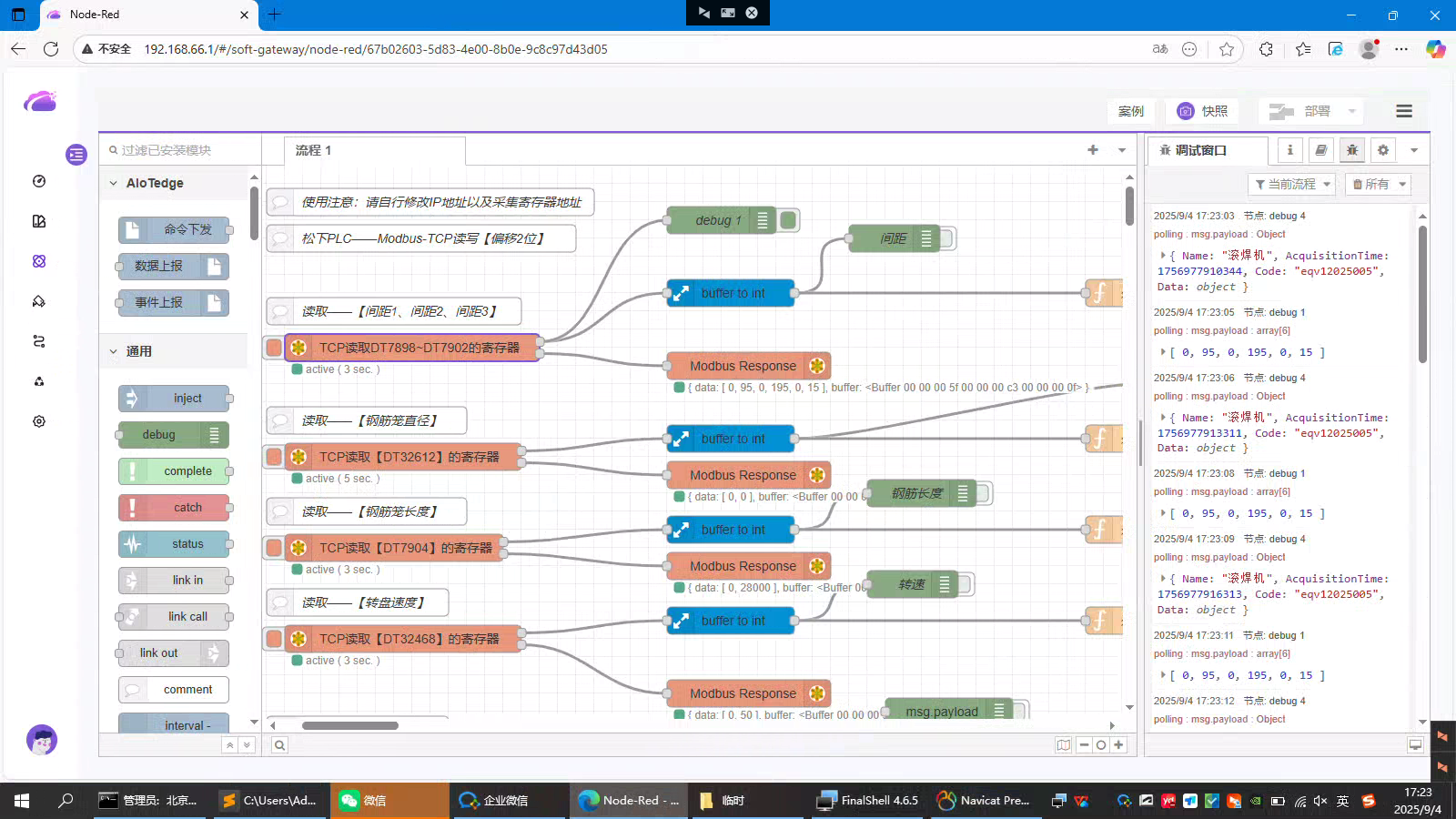Select the link call palette node

coord(174,617)
